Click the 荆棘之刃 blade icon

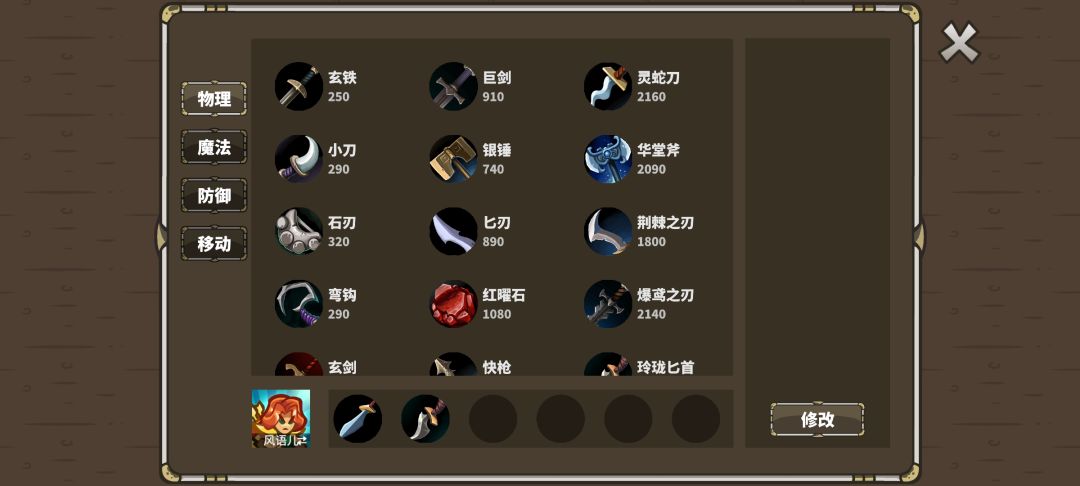608,231
